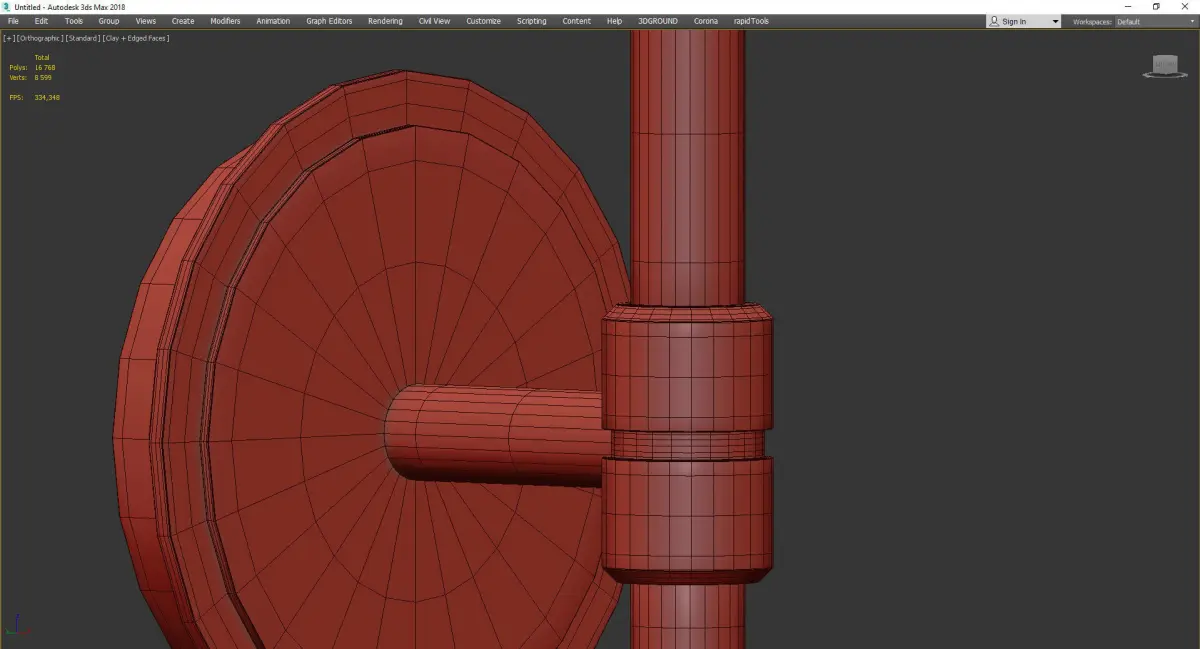Open the Edit menu
The width and height of the screenshot is (1200, 649).
(41, 21)
